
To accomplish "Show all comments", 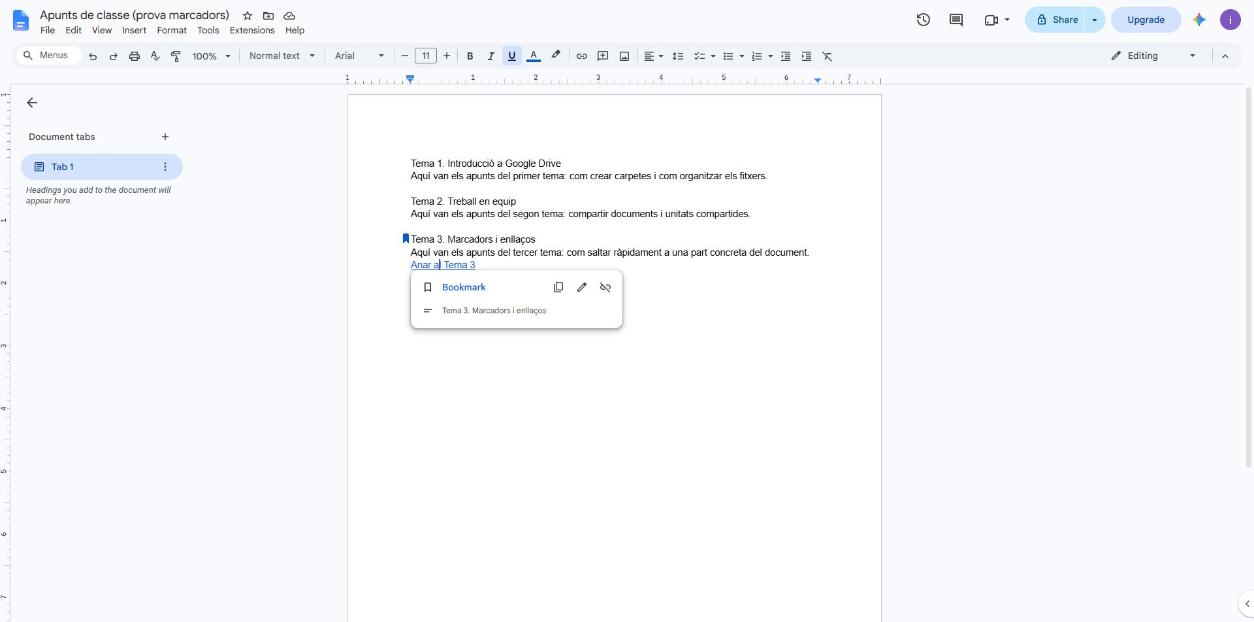I will 955,20.
